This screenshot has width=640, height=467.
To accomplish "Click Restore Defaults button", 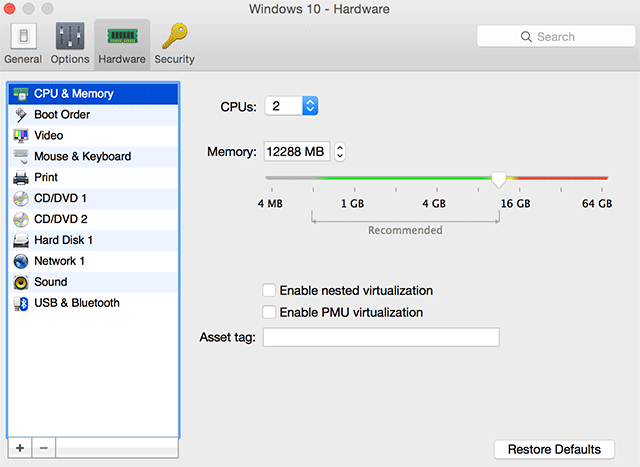I will pos(554,449).
